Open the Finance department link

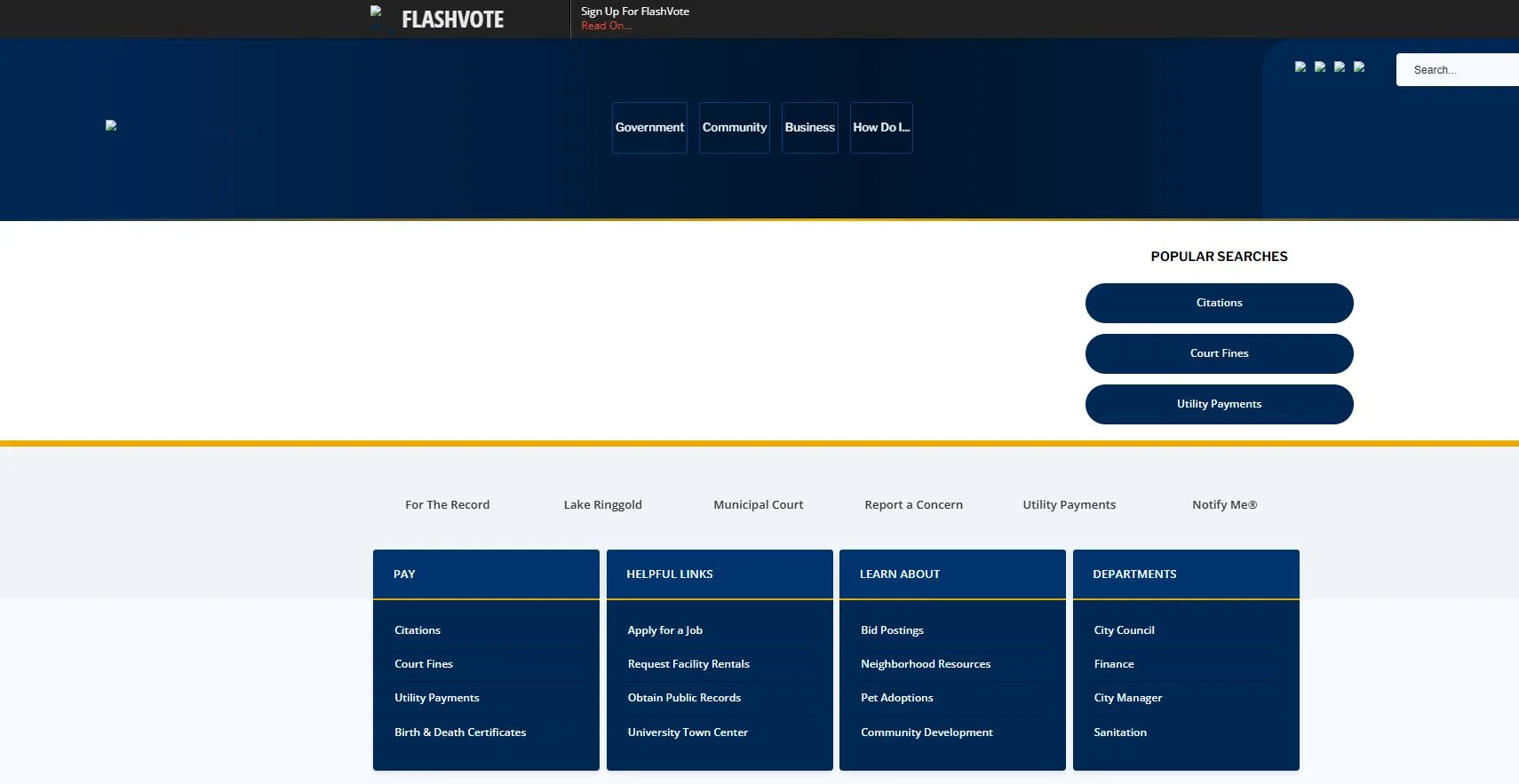1114,664
